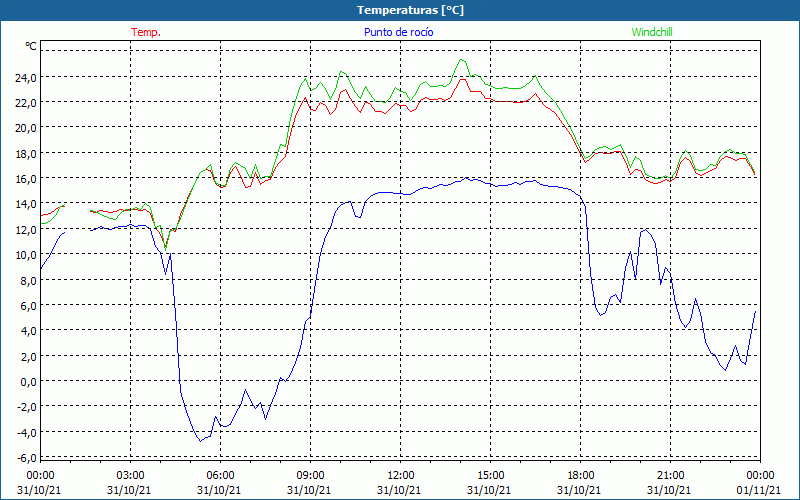800x500 pixels.
Task: Click the 18:00 time axis label
Action: pos(580,476)
